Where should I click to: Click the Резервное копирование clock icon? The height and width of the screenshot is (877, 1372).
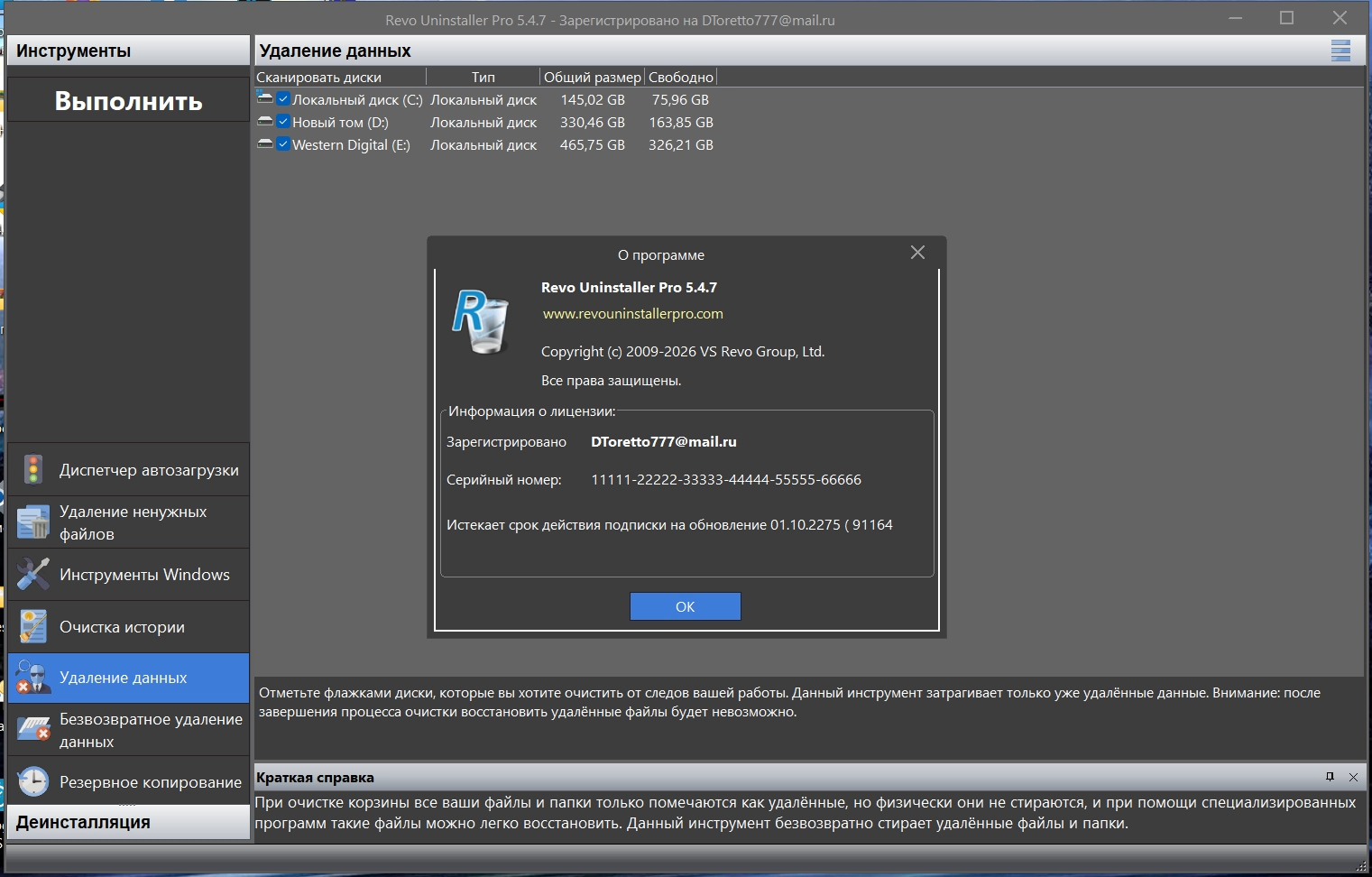[x=33, y=782]
